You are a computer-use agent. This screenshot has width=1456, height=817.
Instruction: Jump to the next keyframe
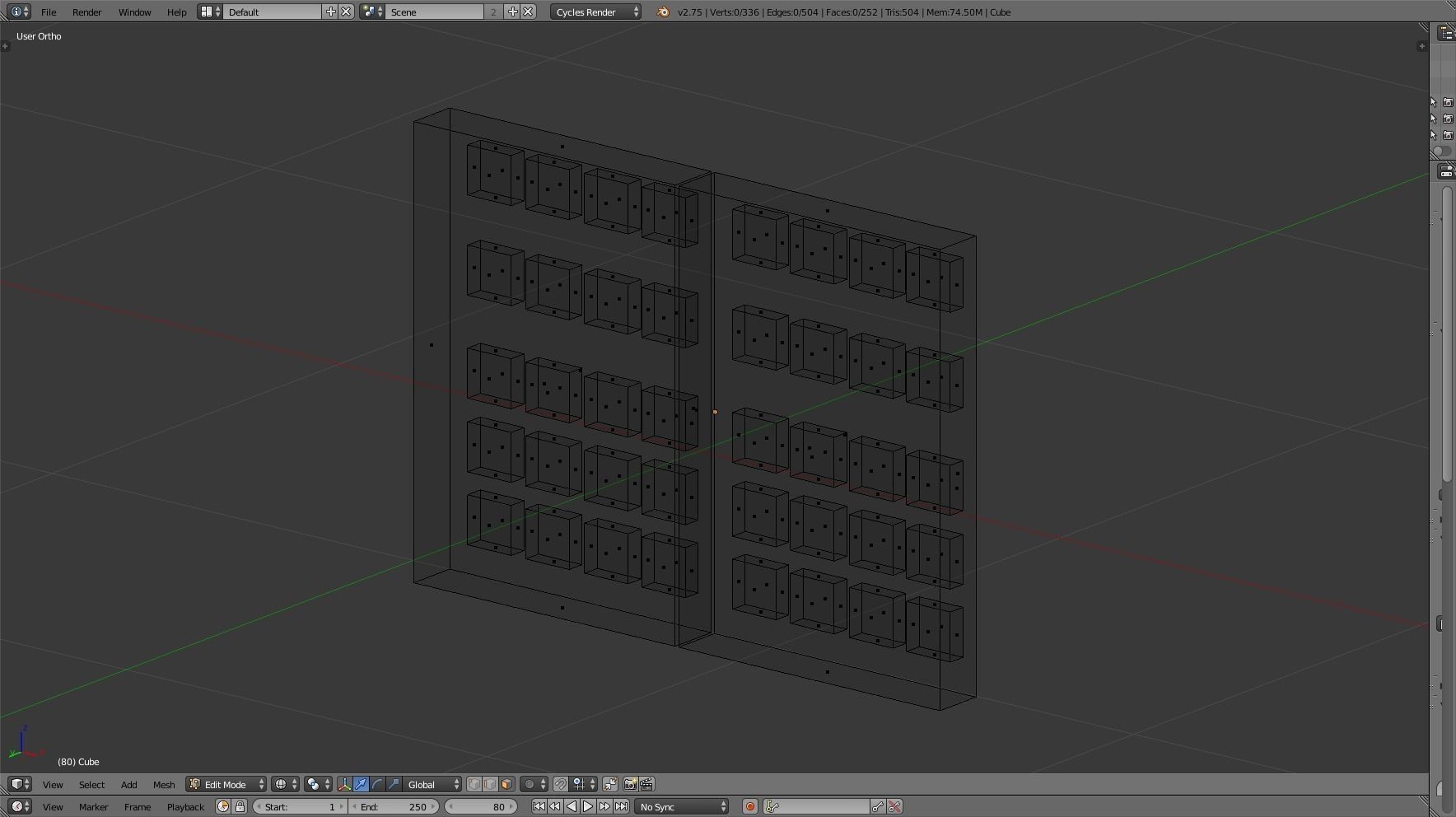click(x=604, y=806)
